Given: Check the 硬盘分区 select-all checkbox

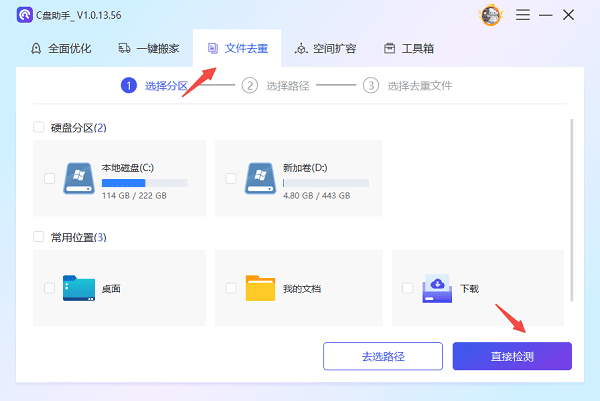Looking at the screenshot, I should click(x=38, y=128).
